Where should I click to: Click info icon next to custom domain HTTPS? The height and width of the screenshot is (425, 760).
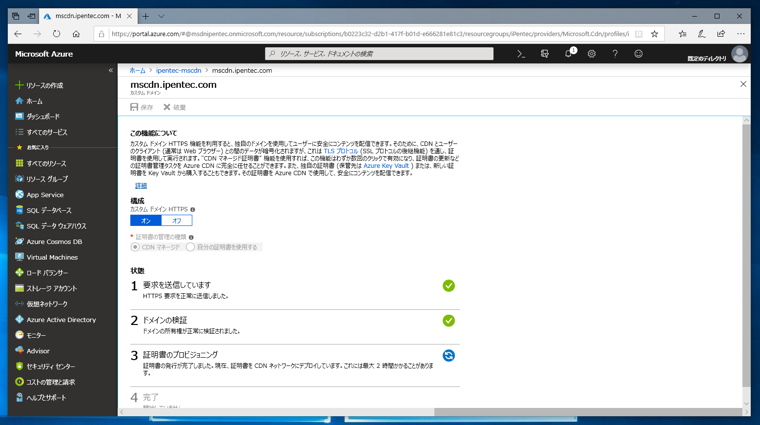tap(192, 209)
